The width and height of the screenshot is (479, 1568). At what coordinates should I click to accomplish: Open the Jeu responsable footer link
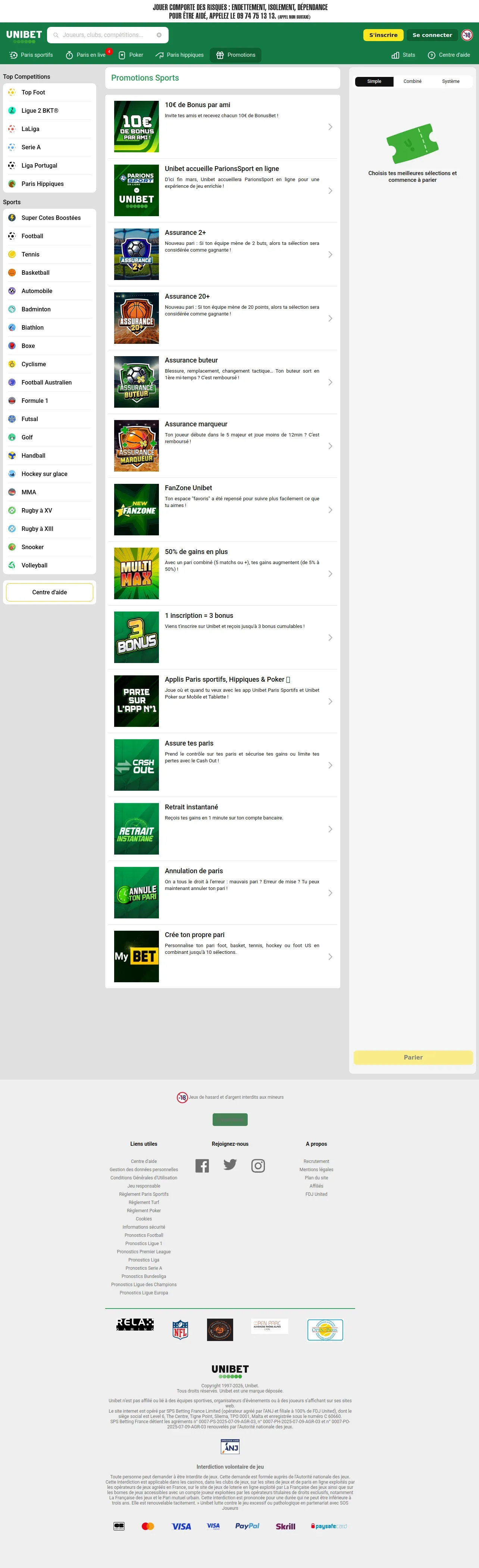click(x=144, y=1186)
